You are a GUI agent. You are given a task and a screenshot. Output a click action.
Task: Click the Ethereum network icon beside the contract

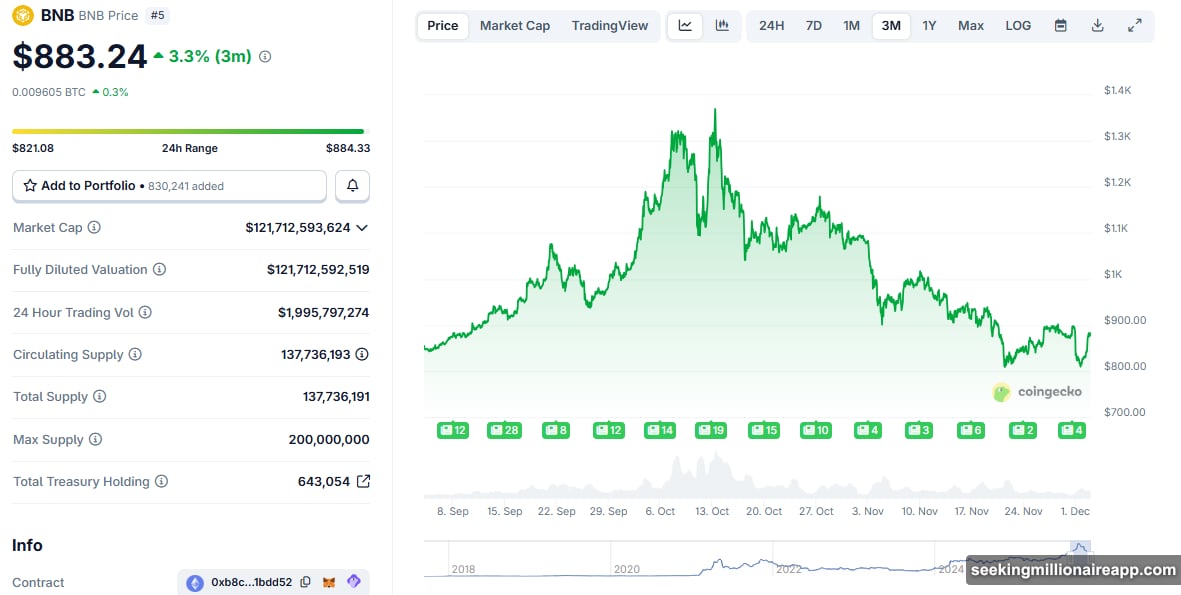[x=195, y=582]
